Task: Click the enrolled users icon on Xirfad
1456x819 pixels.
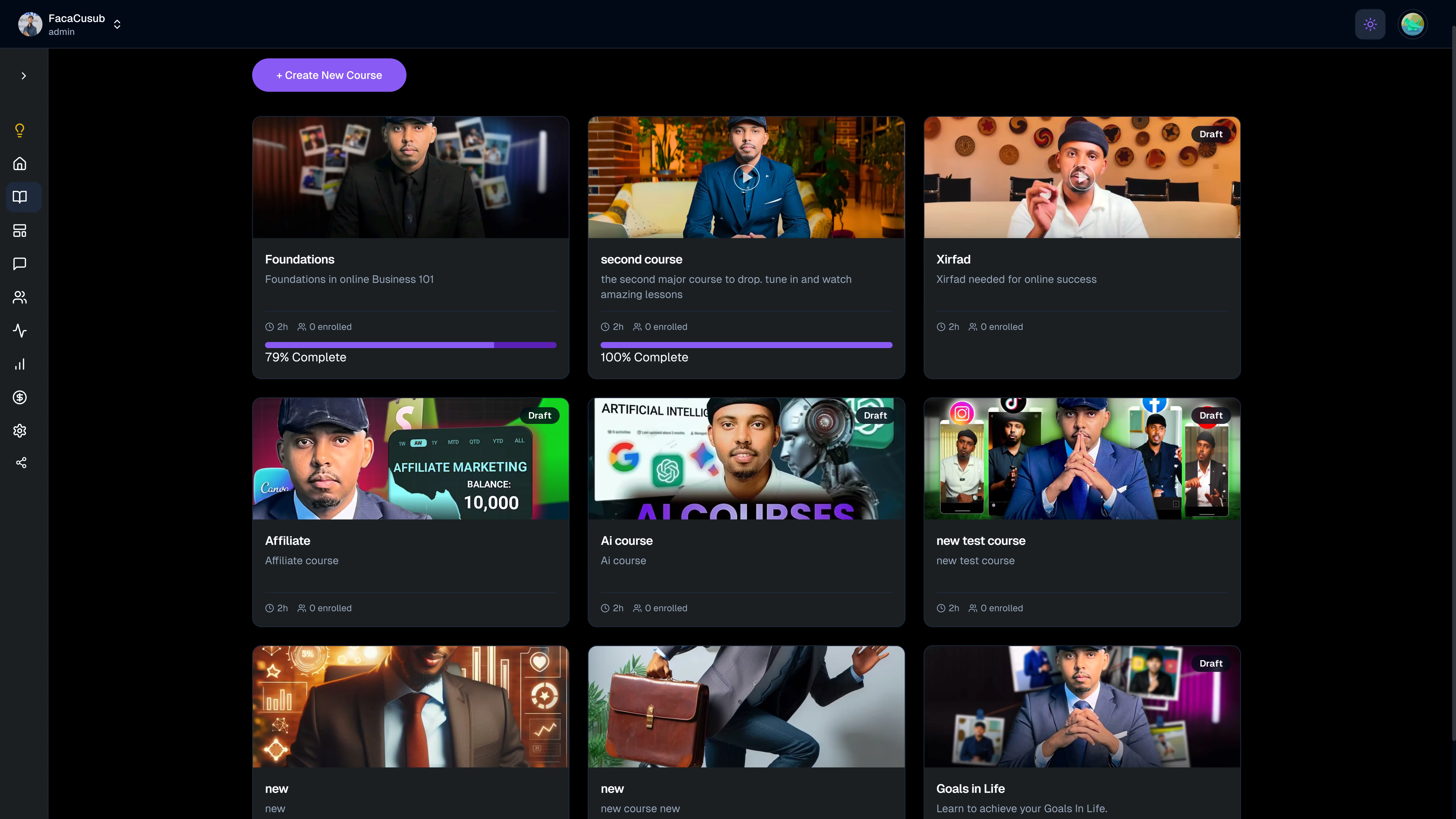Action: pyautogui.click(x=973, y=327)
